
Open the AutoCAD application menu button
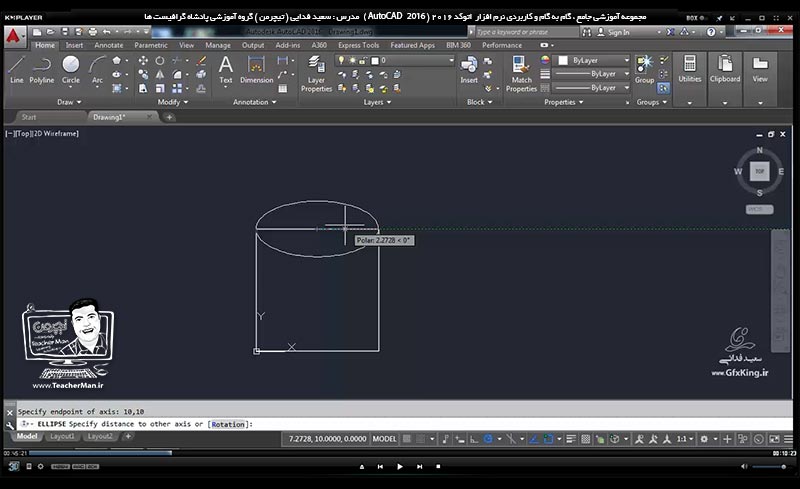tap(14, 37)
